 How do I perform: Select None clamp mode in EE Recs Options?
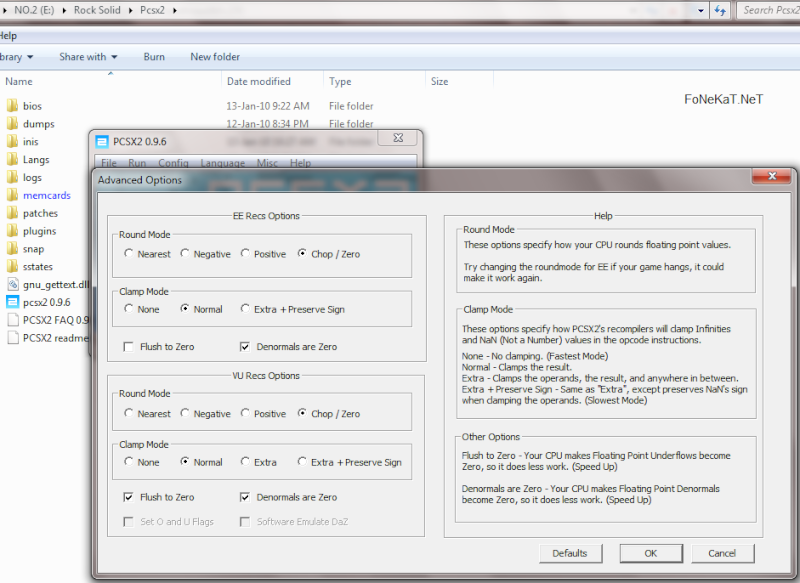129,308
